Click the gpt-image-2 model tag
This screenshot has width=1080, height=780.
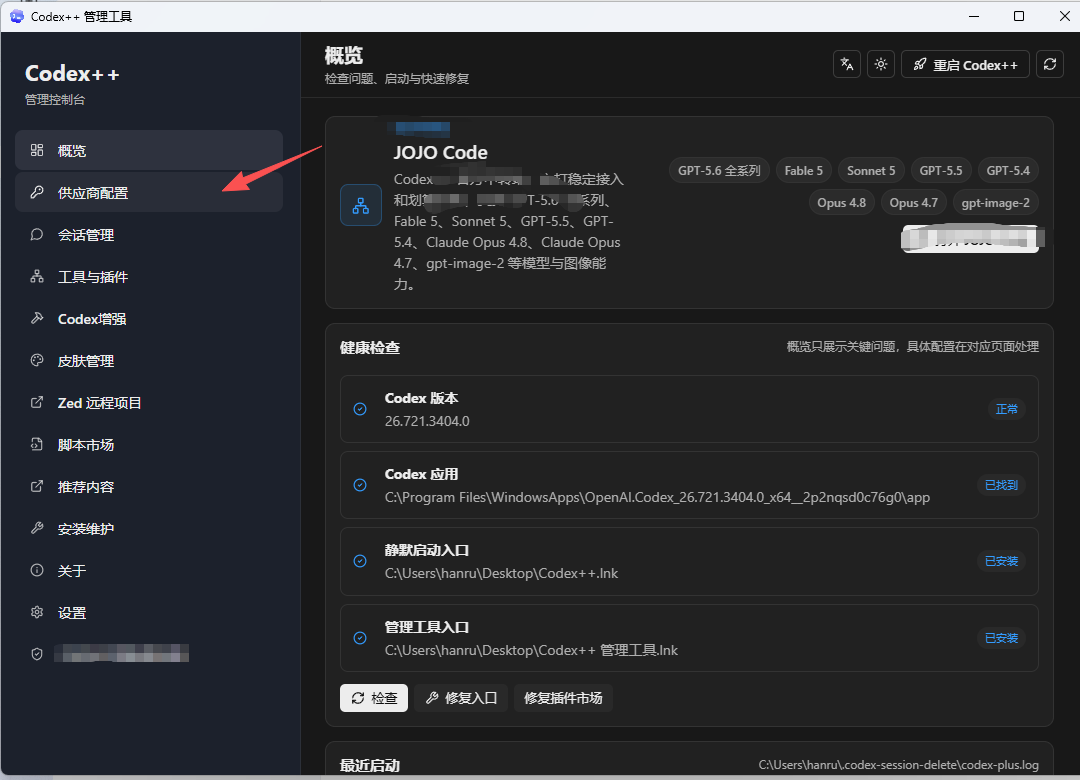coord(995,203)
